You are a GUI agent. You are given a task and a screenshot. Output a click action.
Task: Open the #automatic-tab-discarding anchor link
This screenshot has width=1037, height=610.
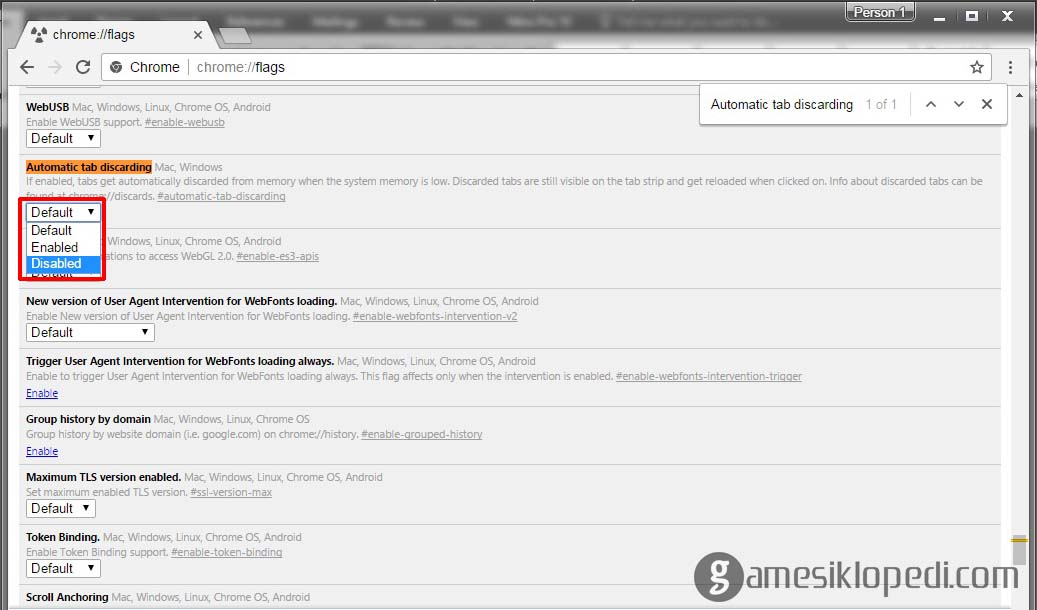coord(222,196)
